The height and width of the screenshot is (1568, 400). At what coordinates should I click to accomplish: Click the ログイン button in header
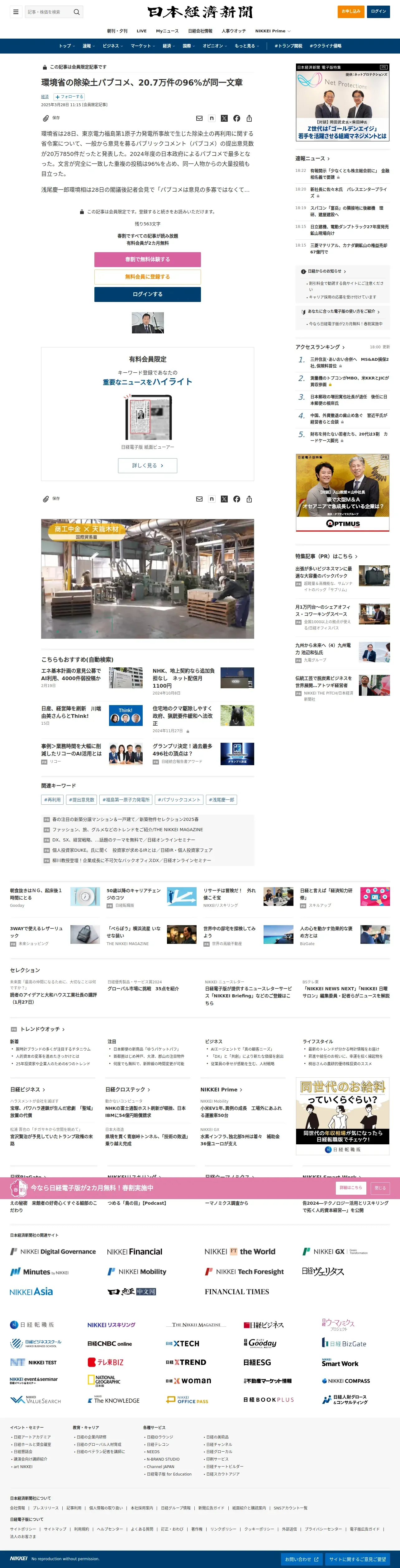coord(379,11)
